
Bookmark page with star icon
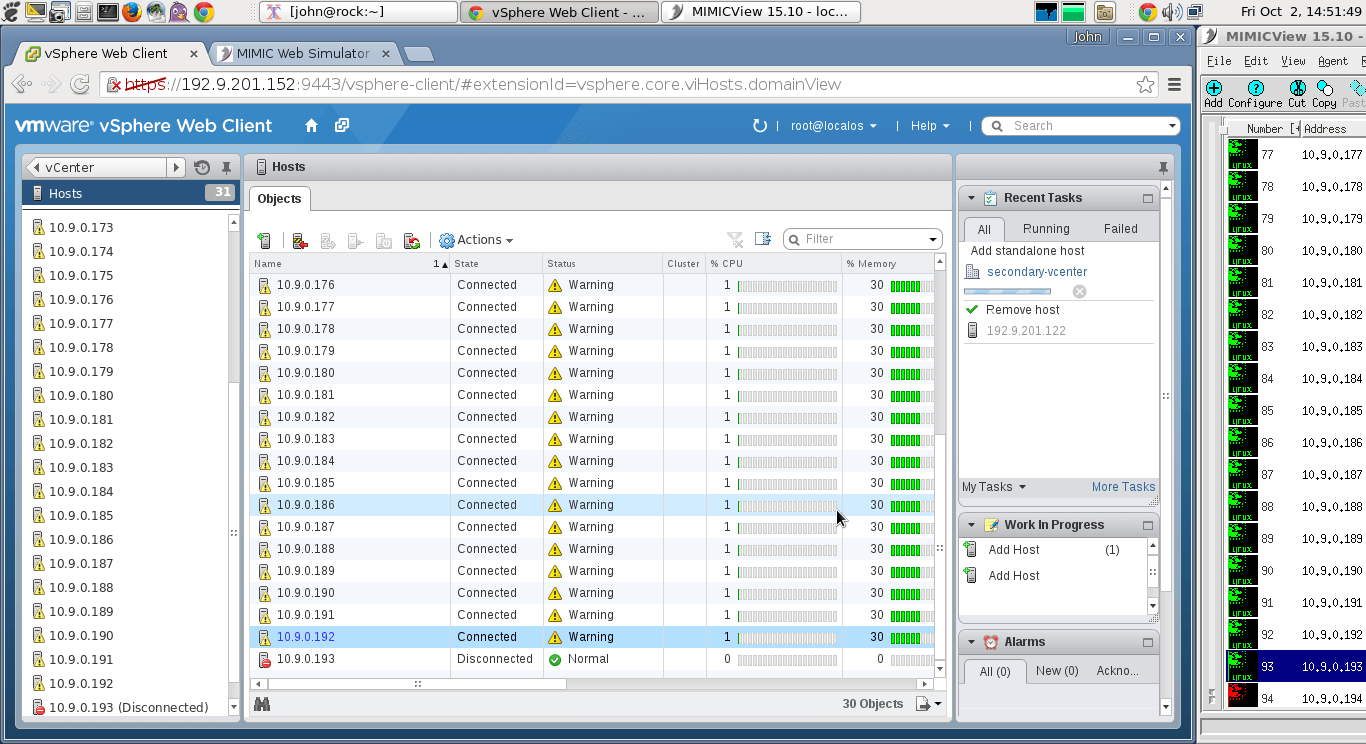click(1145, 85)
